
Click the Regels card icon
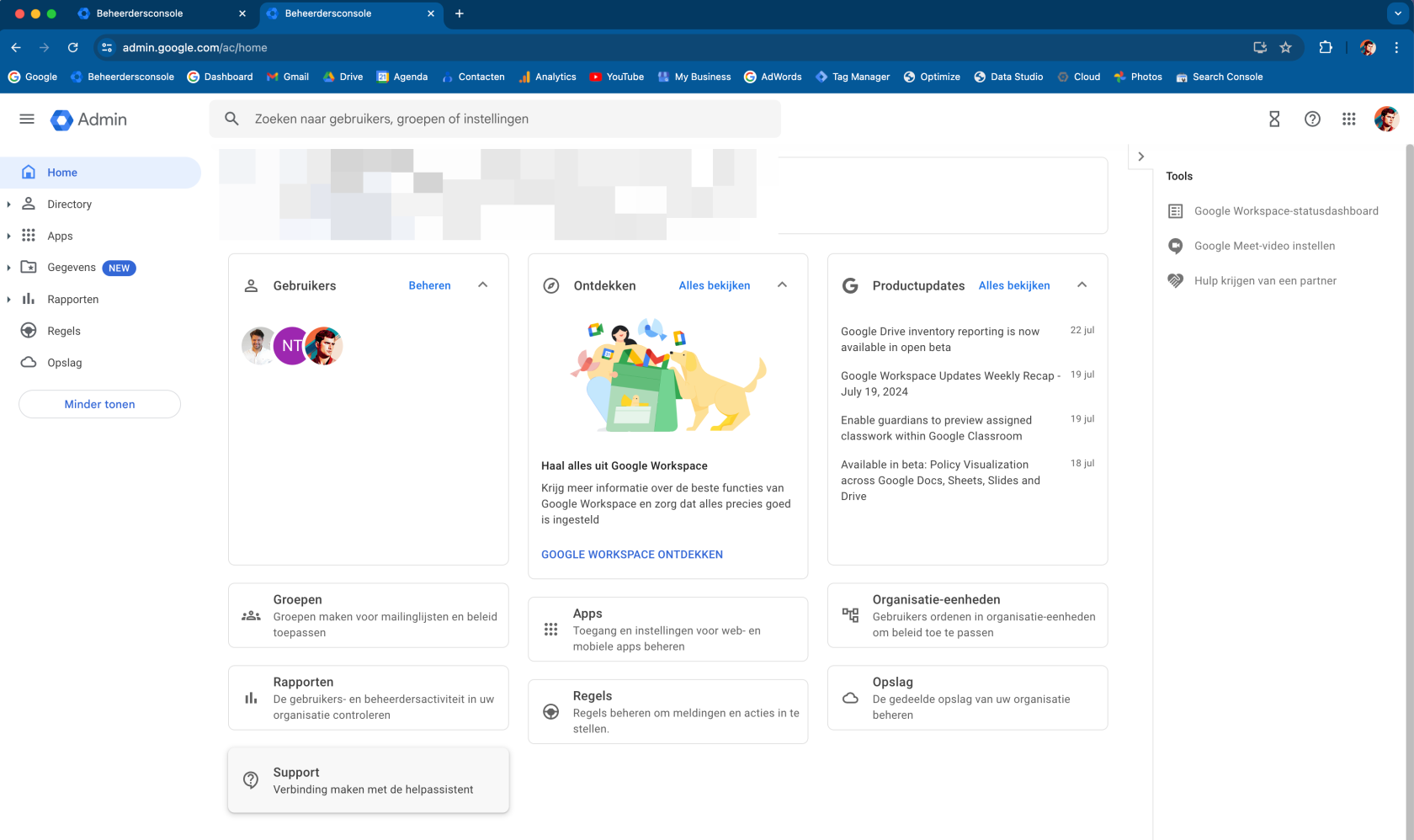(550, 712)
